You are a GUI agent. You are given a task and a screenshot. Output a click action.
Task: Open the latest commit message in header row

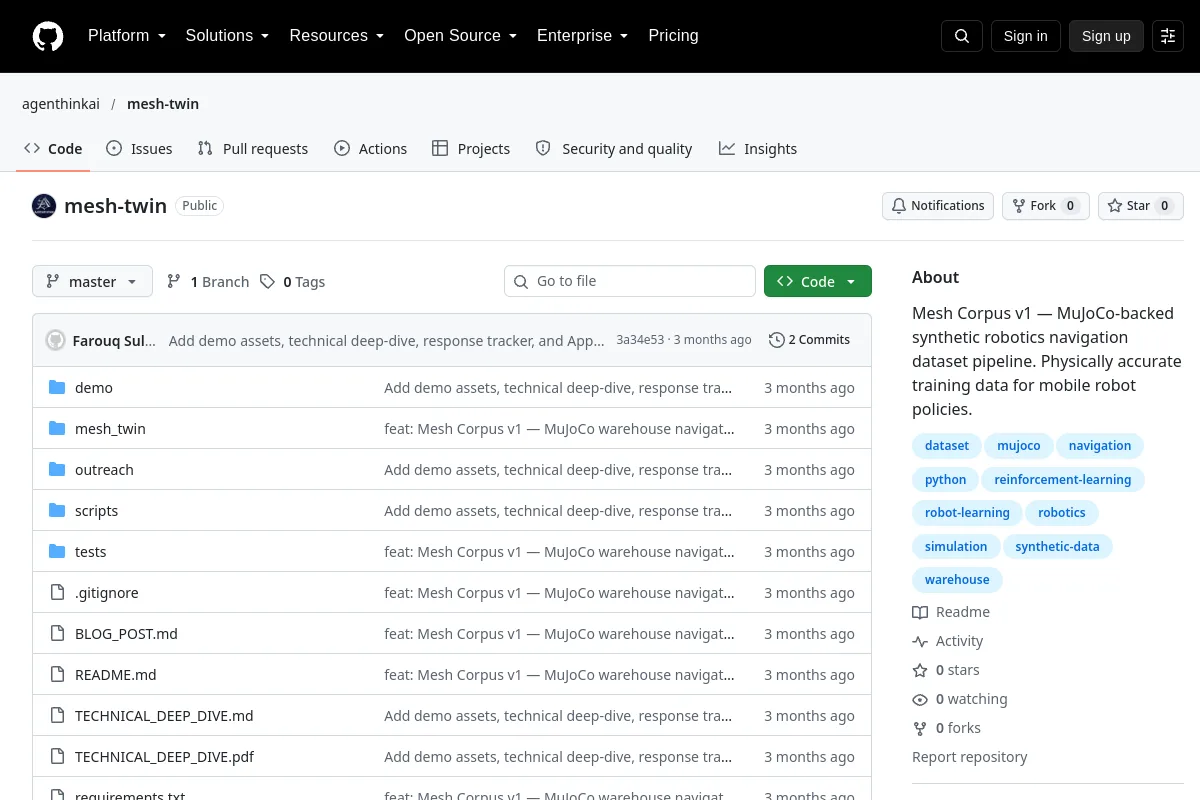click(x=387, y=340)
